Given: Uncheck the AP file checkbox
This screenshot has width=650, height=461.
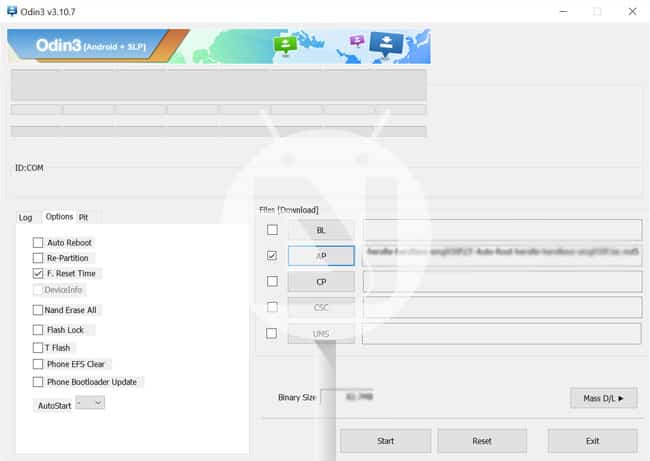Looking at the screenshot, I should click(x=272, y=255).
